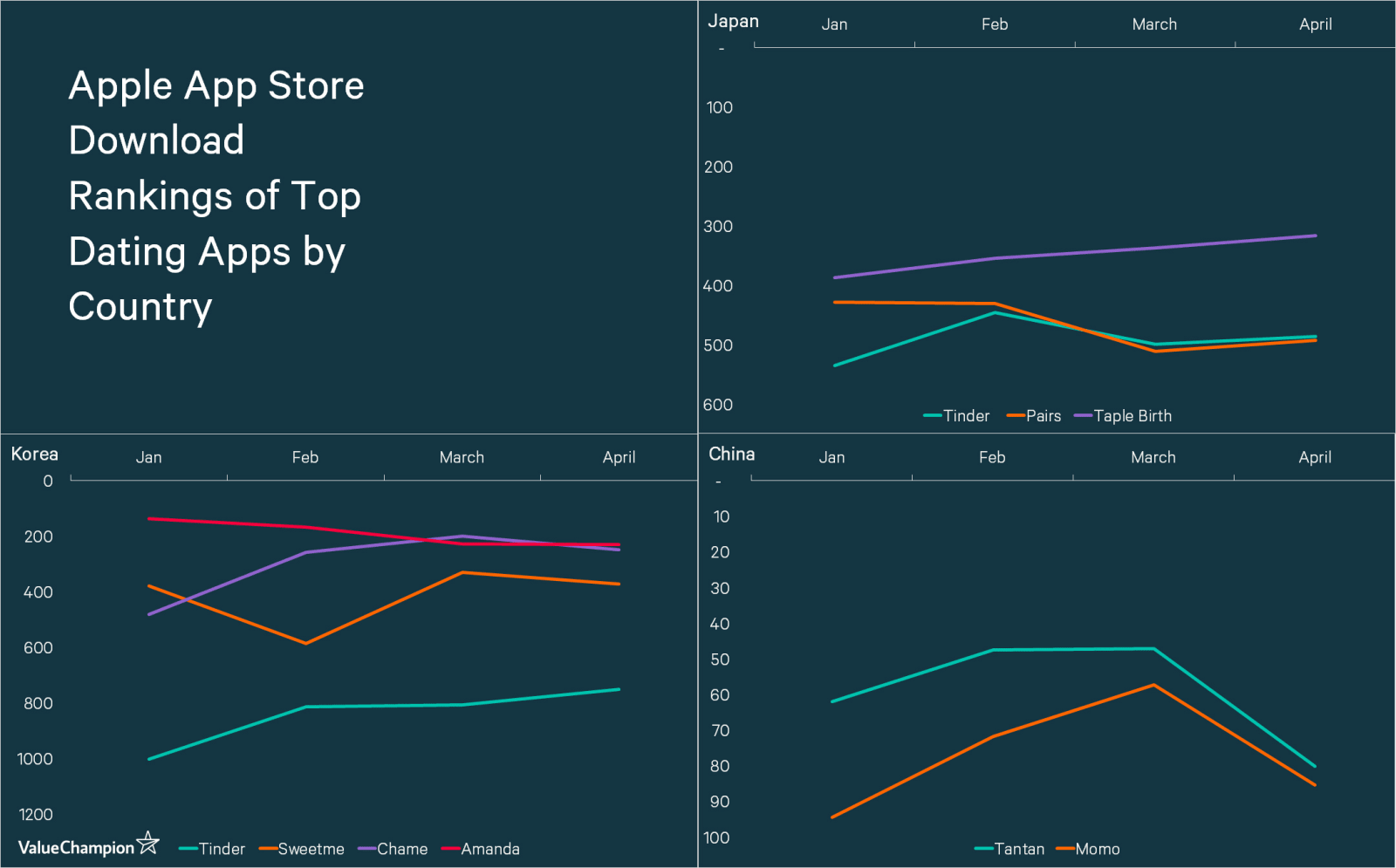Click the Apple App Store title line
Viewport: 1396px width, 868px height.
(x=216, y=86)
